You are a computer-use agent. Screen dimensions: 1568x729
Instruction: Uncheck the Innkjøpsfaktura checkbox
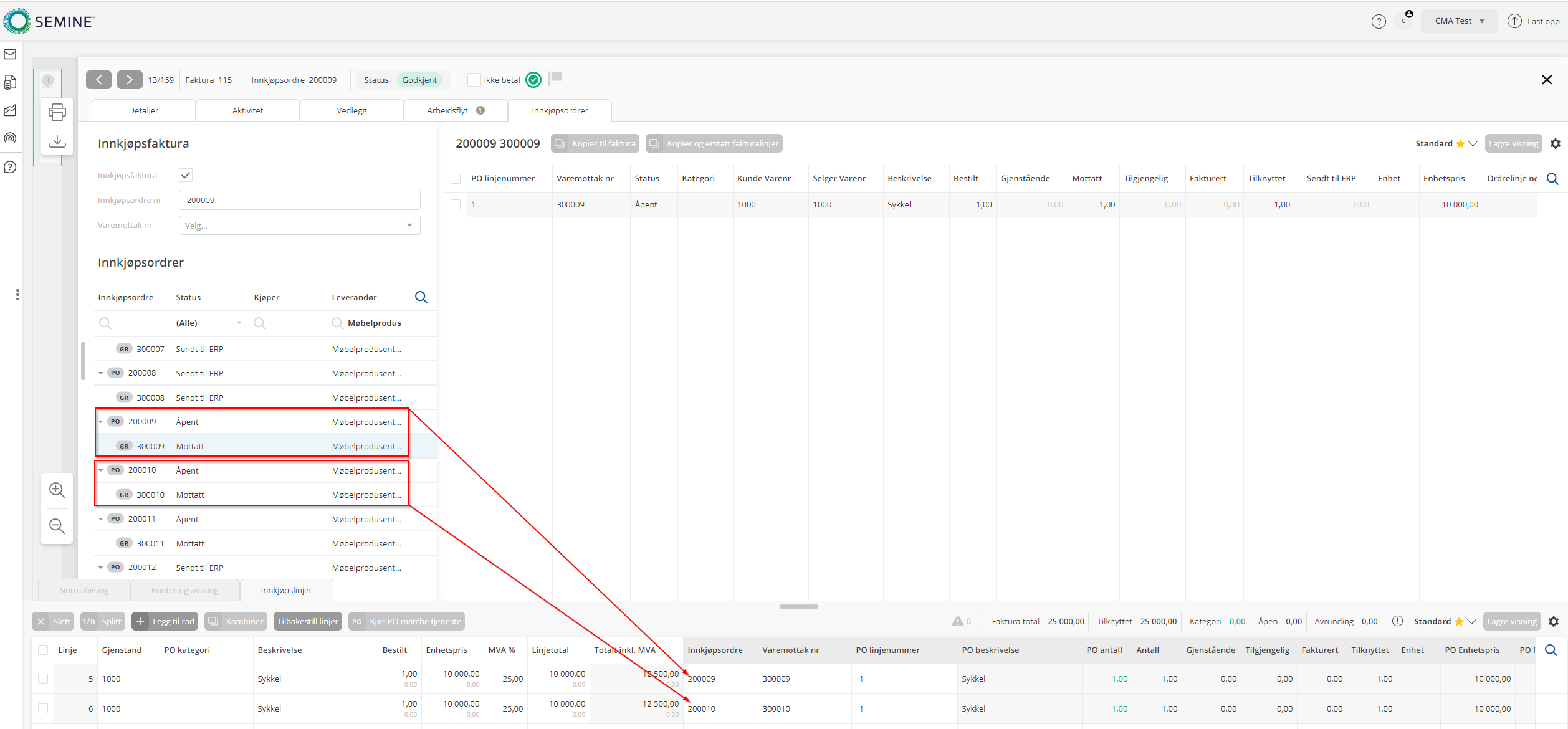click(x=186, y=175)
